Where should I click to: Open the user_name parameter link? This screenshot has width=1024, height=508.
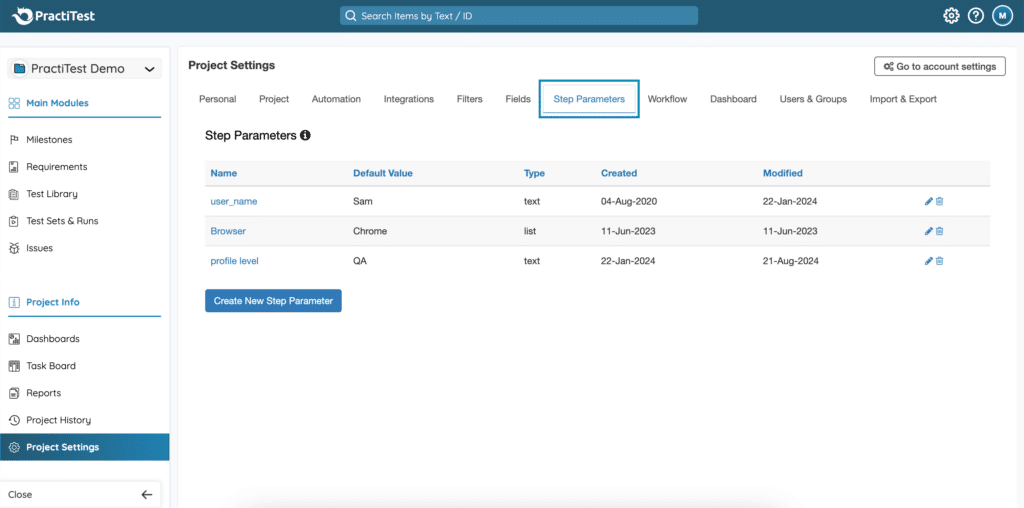(233, 201)
